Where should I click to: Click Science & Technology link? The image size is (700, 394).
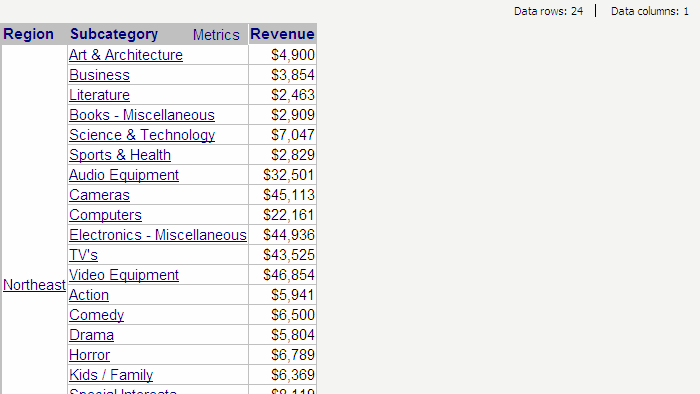142,135
